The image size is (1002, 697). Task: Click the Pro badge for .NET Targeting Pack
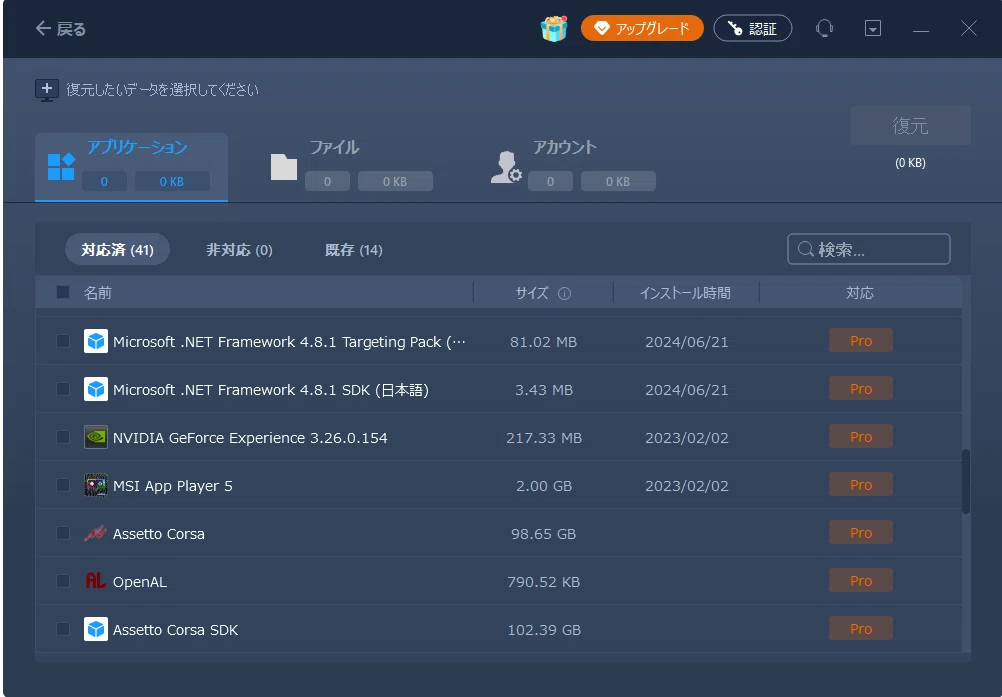point(861,341)
